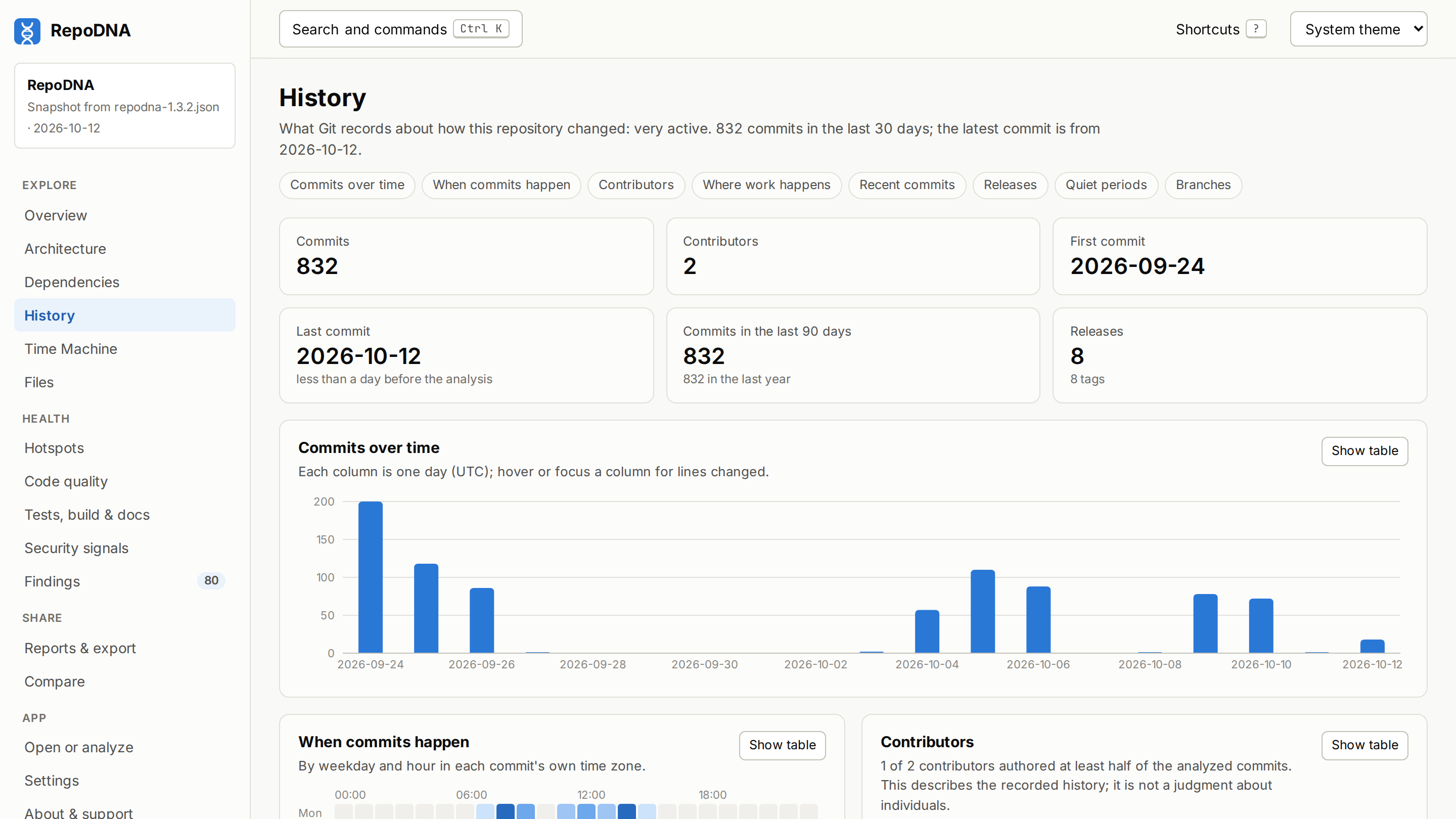Show table for When commits happen
1456x819 pixels.
click(x=782, y=745)
